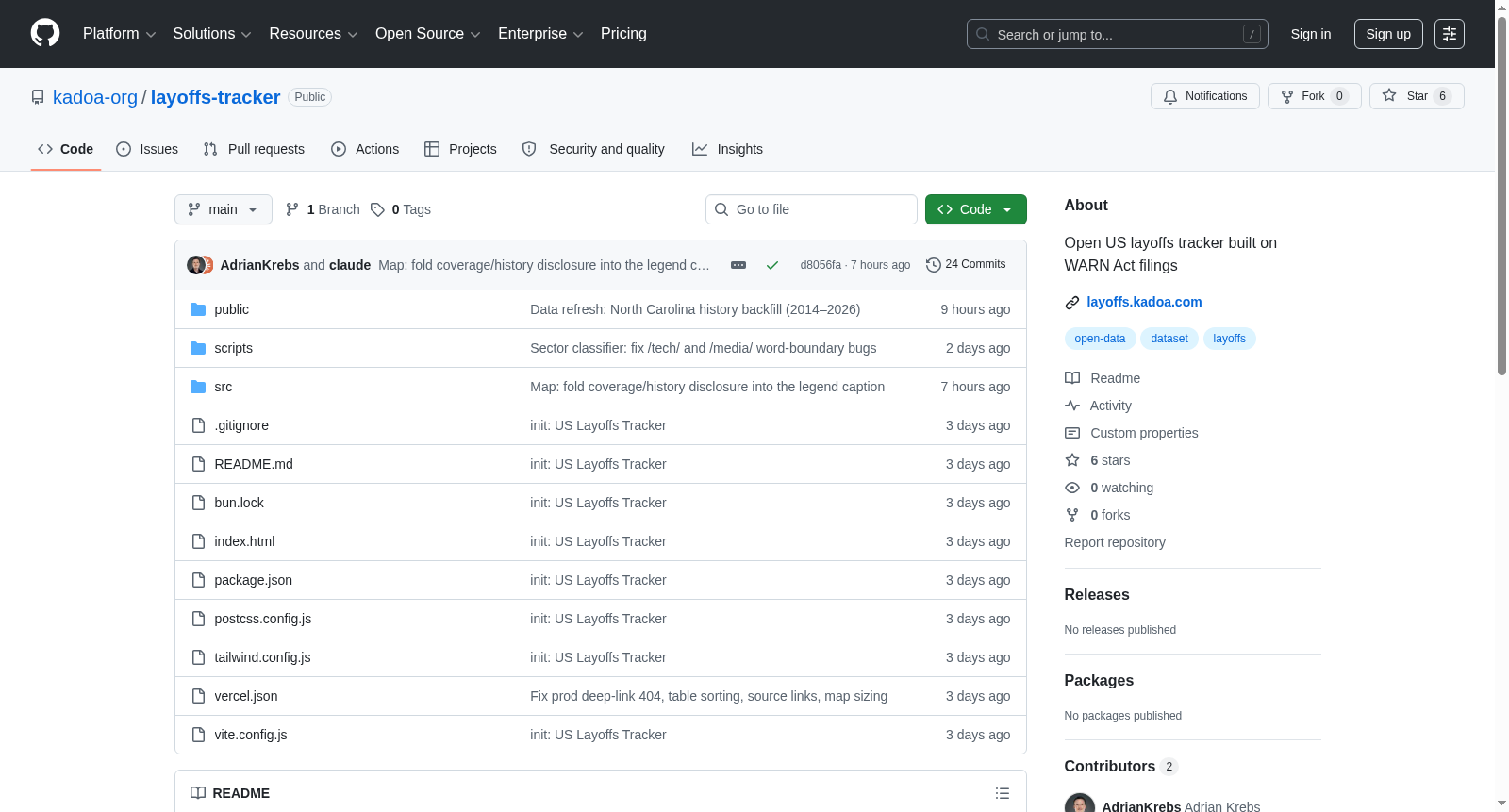Expand the Enterprise menu

(x=540, y=34)
